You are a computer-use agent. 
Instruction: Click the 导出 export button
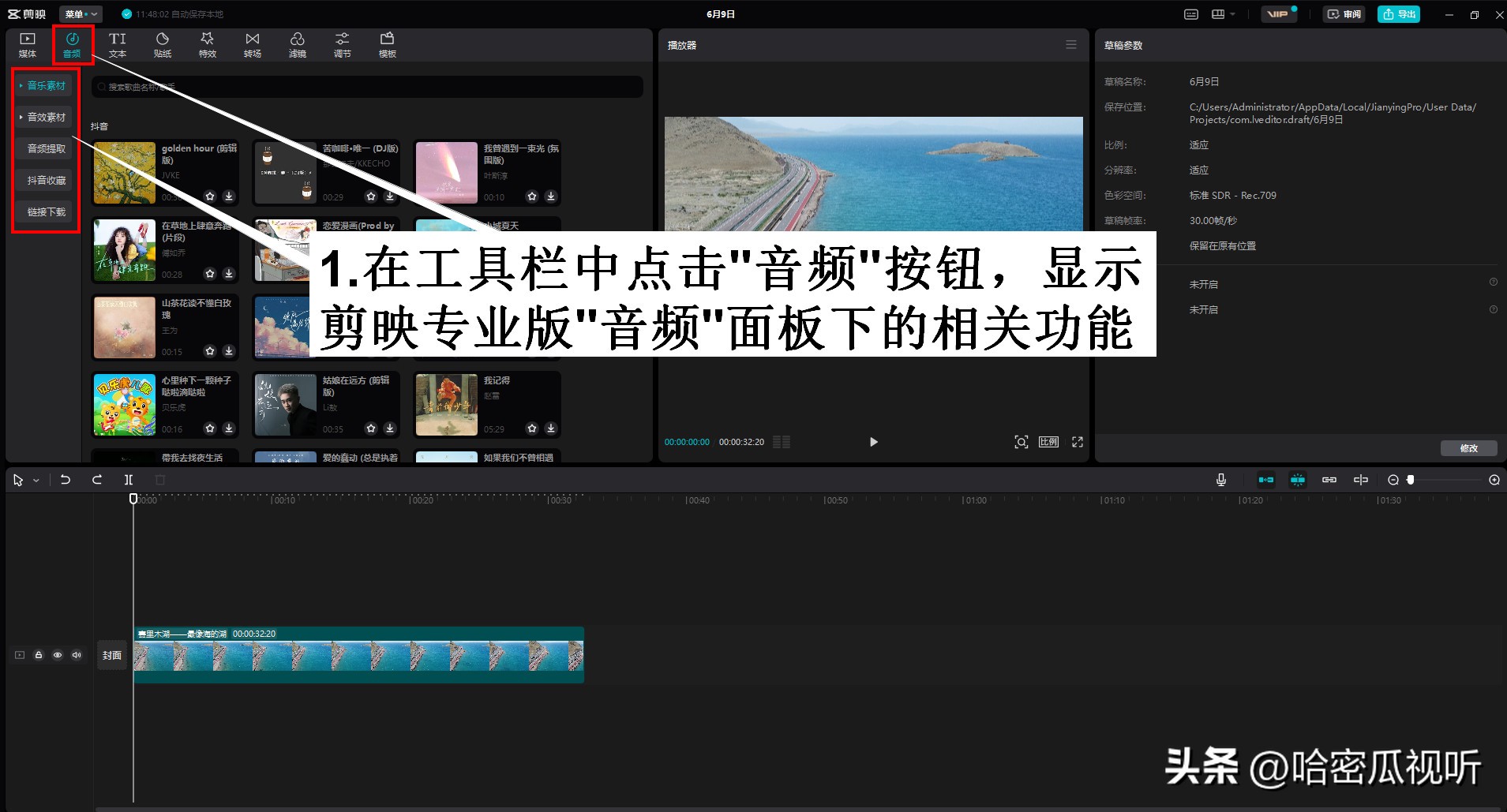(x=1398, y=13)
